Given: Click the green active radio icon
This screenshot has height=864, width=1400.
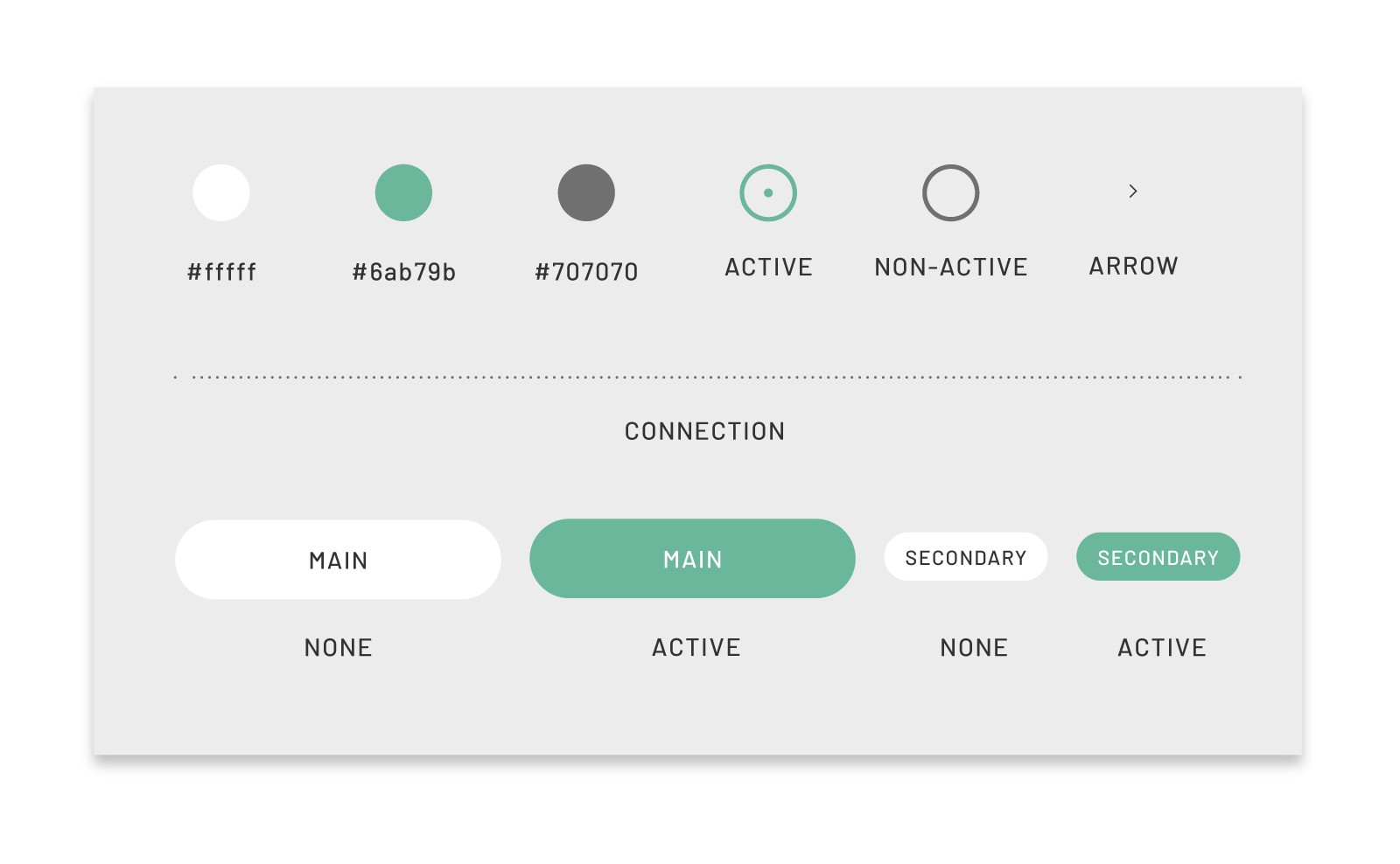Looking at the screenshot, I should click(768, 192).
